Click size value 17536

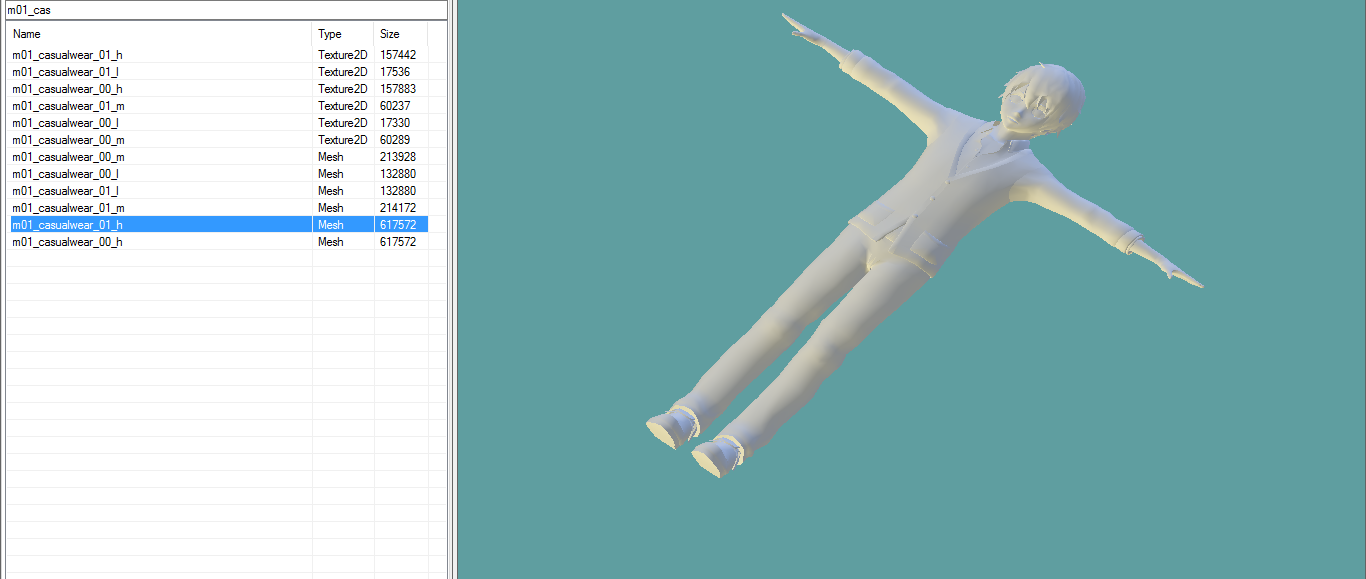point(395,72)
